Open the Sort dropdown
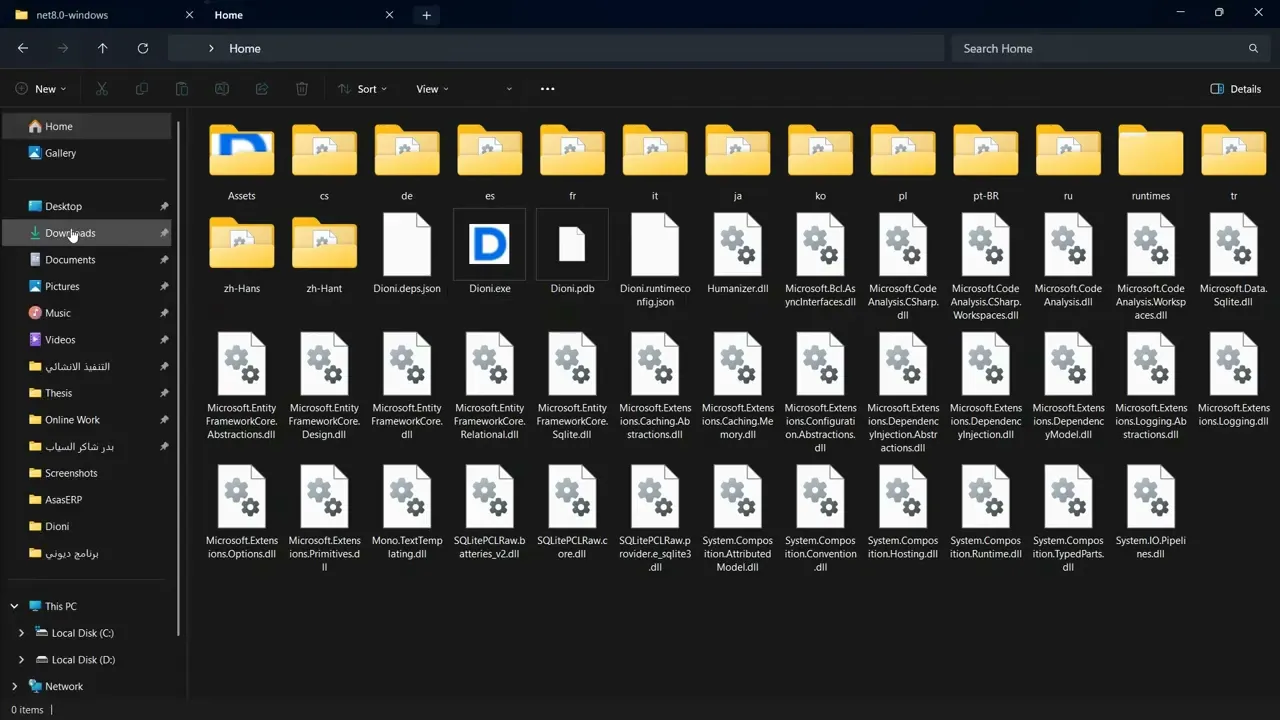 (362, 89)
